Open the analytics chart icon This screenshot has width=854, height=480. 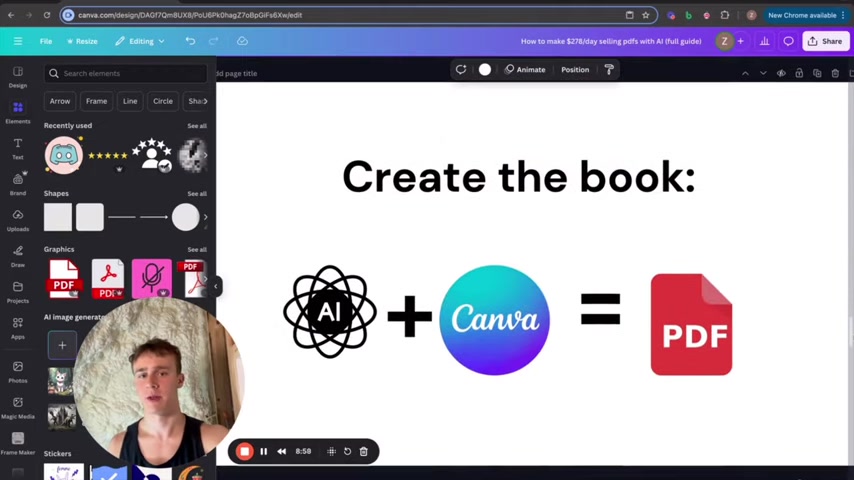[x=764, y=41]
